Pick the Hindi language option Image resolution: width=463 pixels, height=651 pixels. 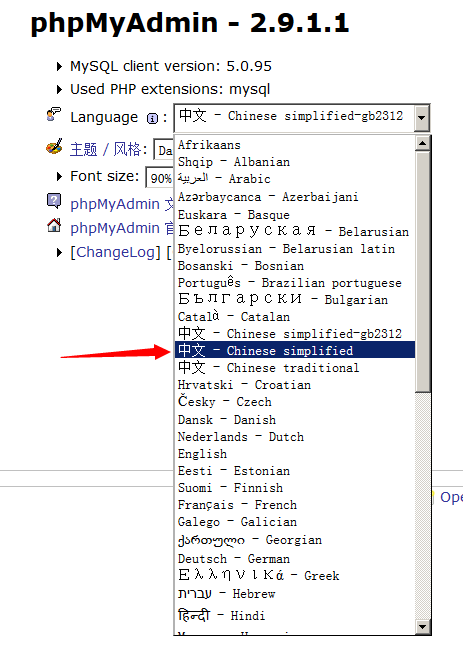point(295,615)
